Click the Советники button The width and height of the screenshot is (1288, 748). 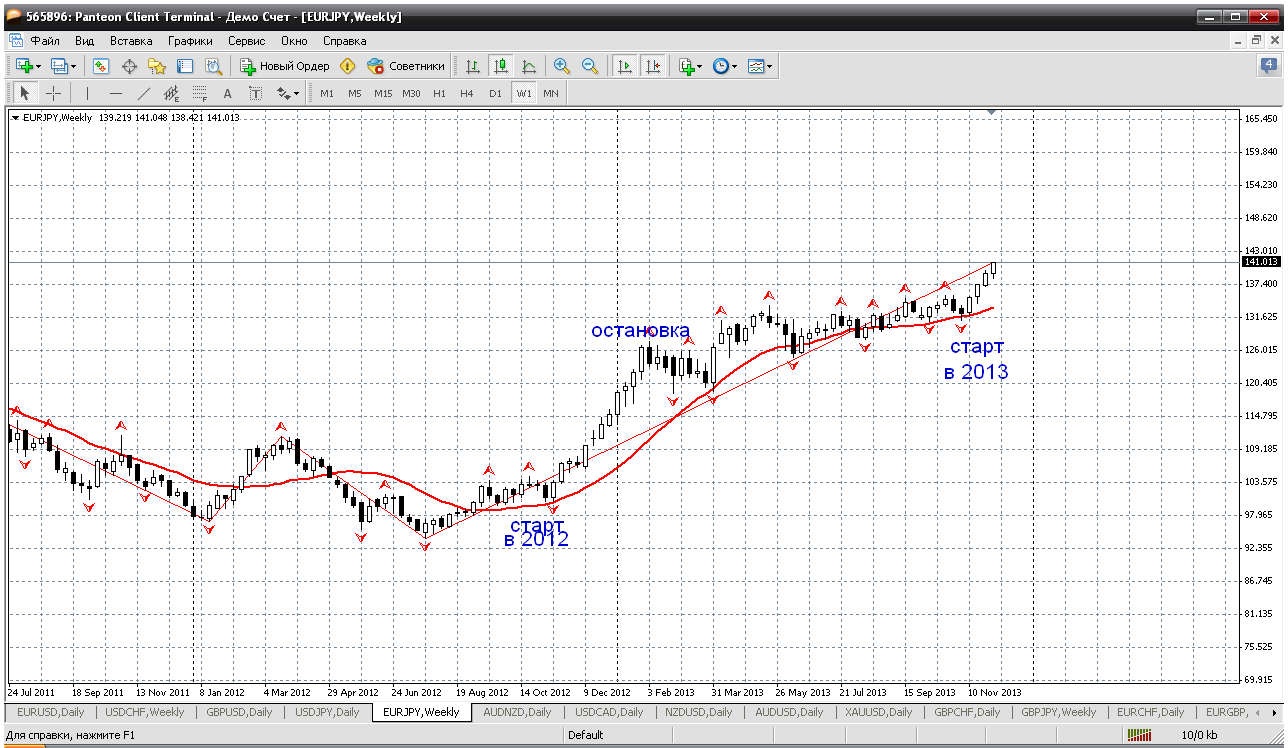click(x=407, y=66)
